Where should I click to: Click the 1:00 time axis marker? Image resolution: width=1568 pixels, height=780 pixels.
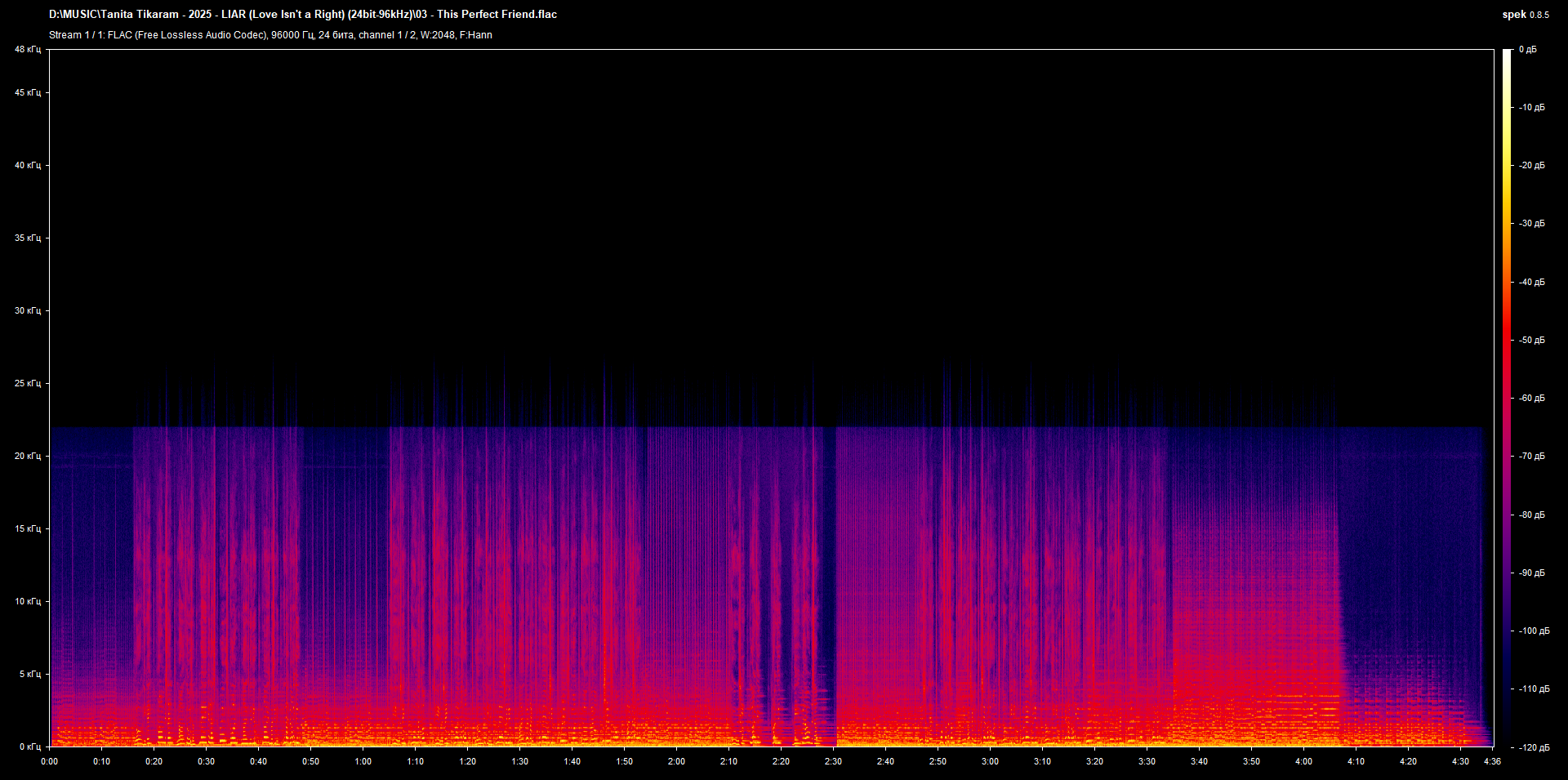(363, 761)
